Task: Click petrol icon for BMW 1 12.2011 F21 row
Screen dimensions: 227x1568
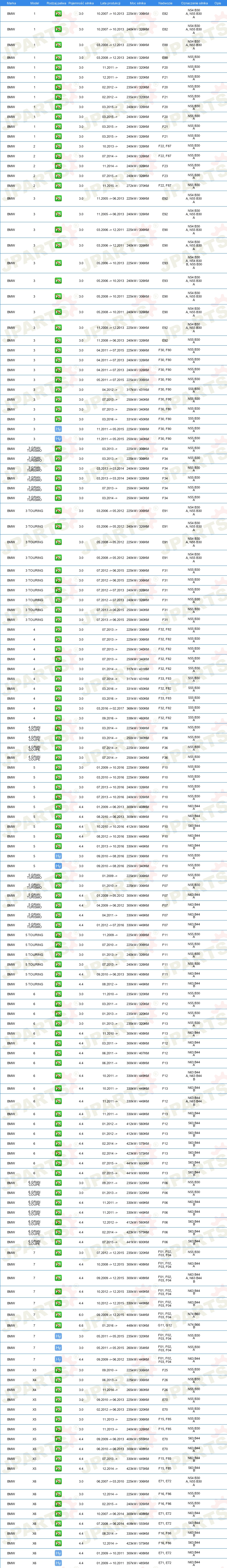Action: click(x=58, y=77)
